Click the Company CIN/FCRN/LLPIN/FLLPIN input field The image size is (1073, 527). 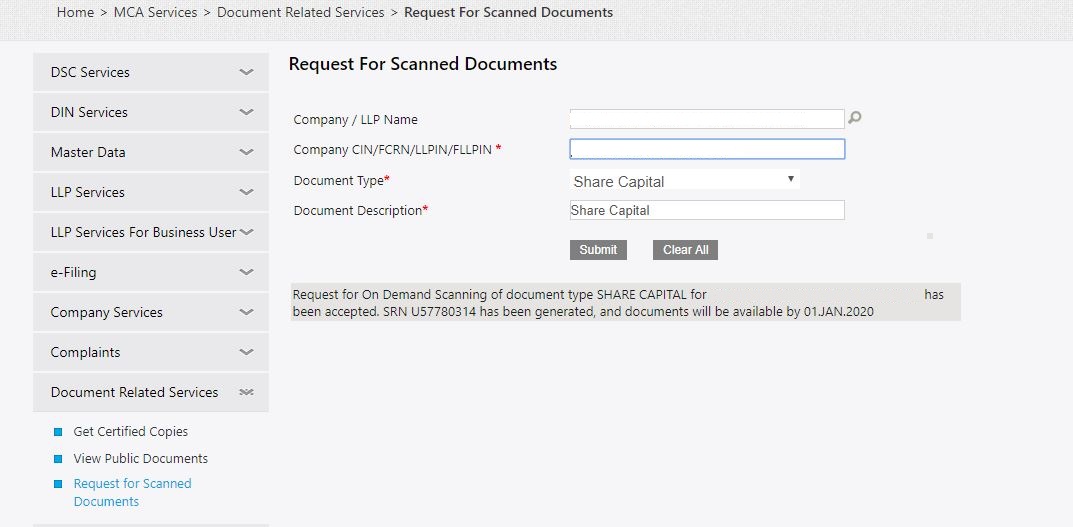point(706,149)
